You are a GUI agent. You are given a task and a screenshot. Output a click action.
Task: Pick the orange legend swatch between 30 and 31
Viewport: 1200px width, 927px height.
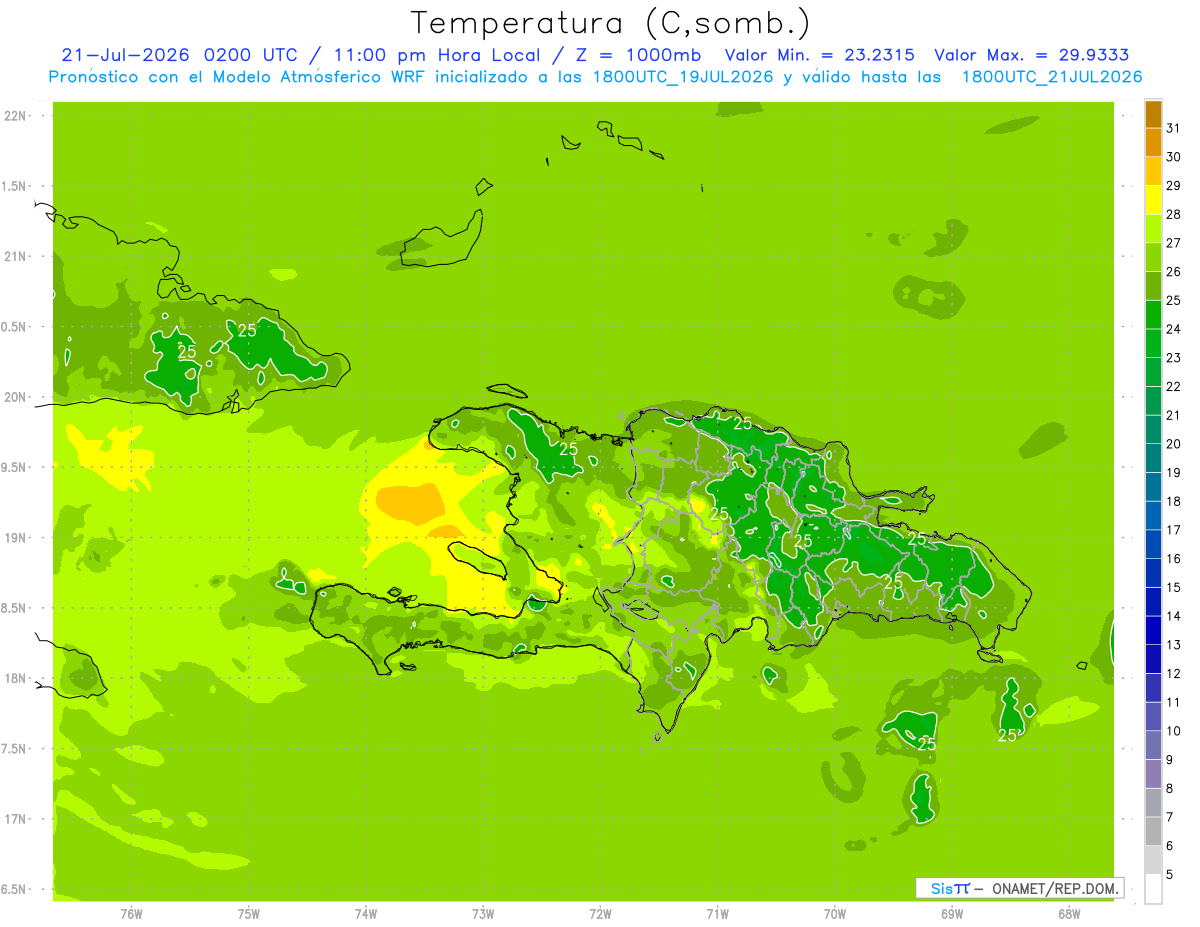(x=1153, y=142)
